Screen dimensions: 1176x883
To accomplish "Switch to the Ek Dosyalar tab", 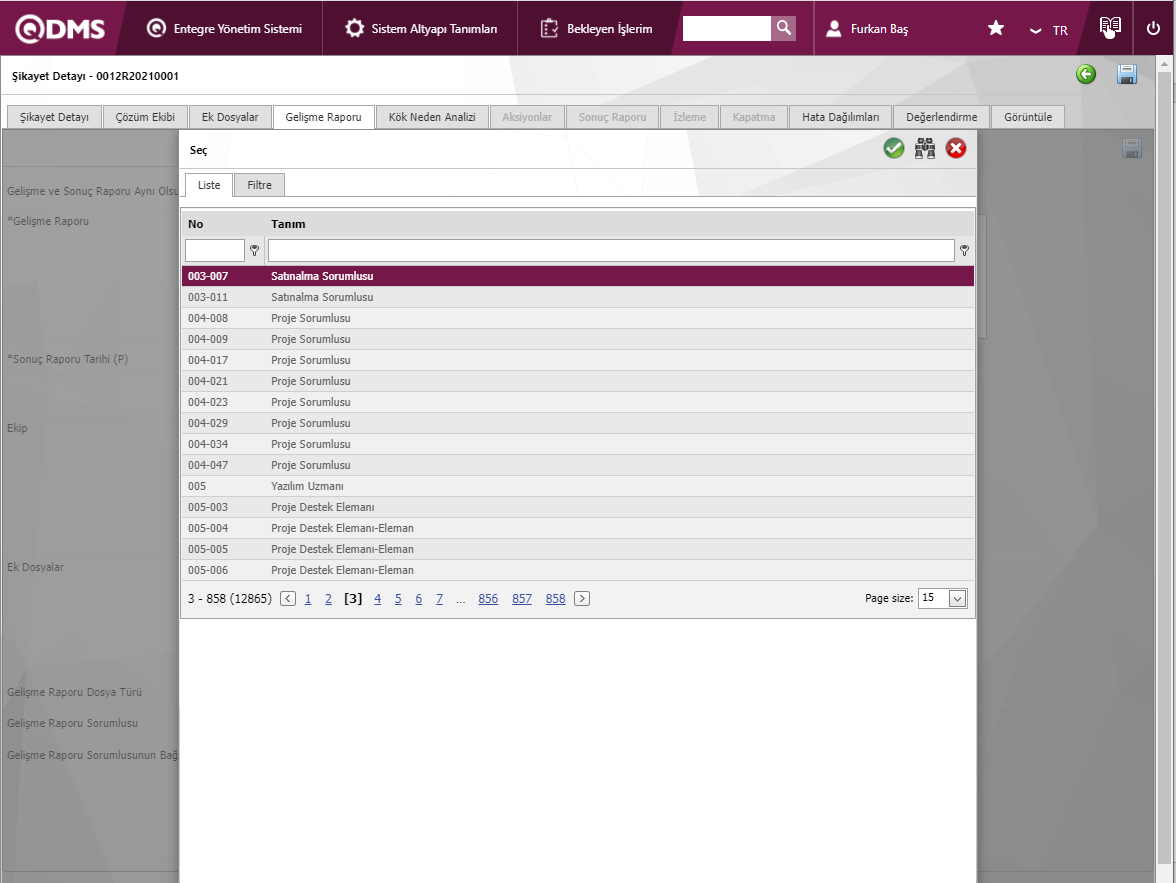I will coord(230,117).
